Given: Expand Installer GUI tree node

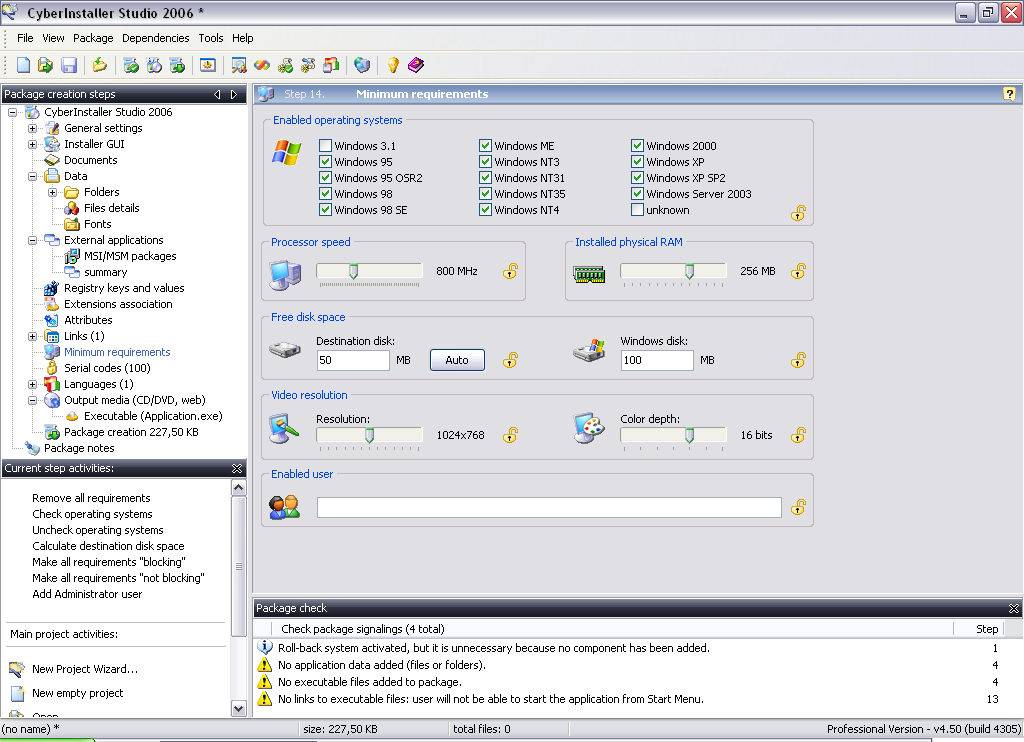Looking at the screenshot, I should tap(32, 144).
